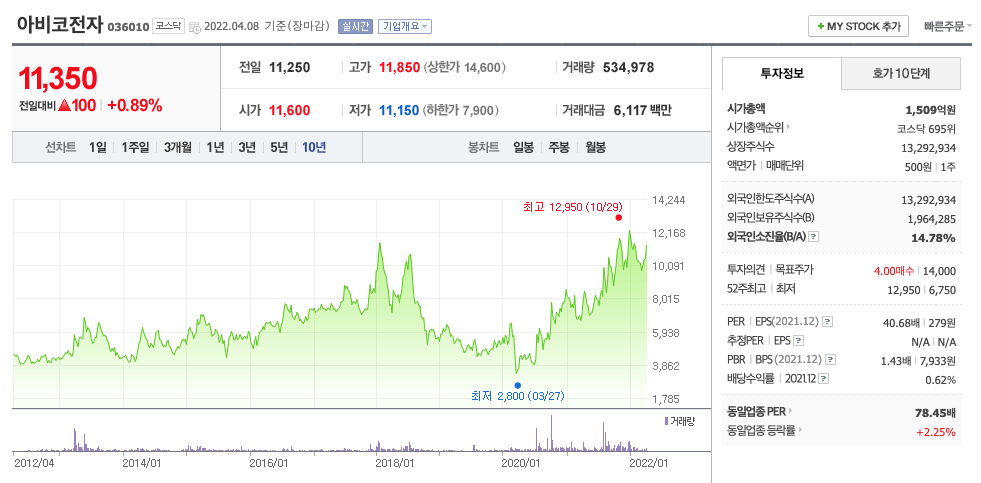Open help icon next to 추정PER EPS
Viewport: 981px width, 483px height.
click(x=798, y=341)
